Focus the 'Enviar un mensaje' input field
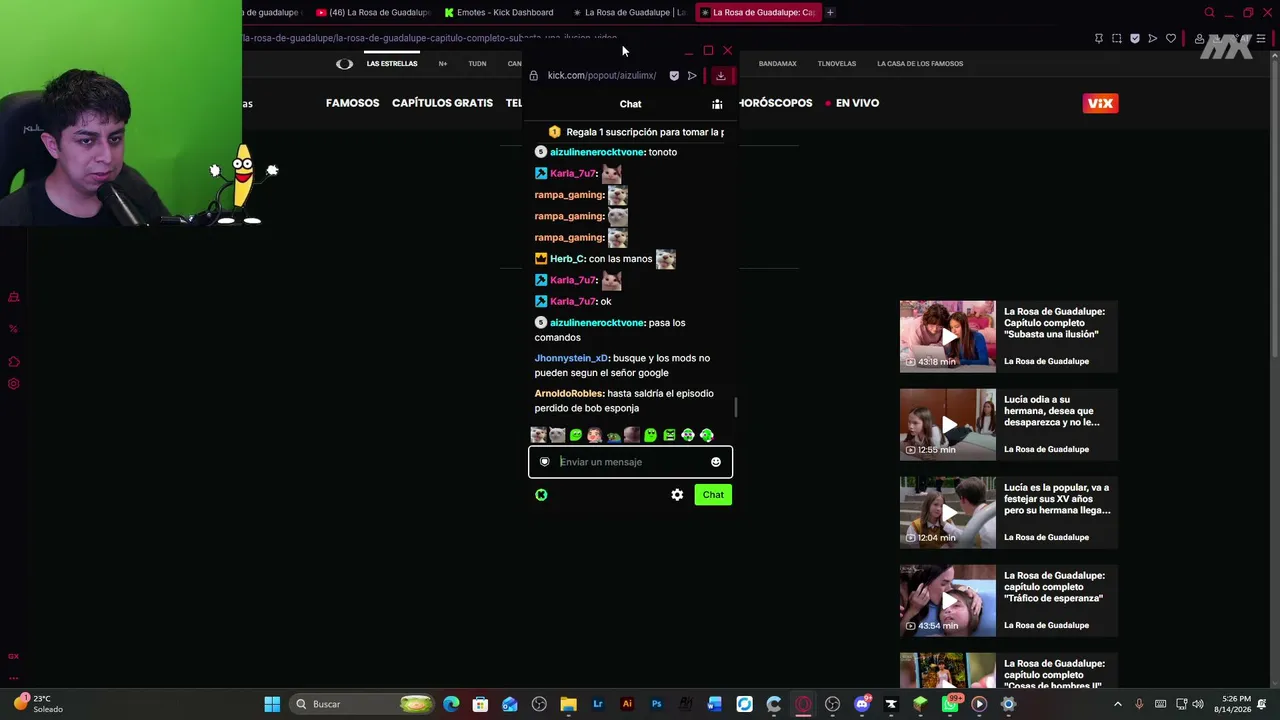The image size is (1280, 720). 631,462
